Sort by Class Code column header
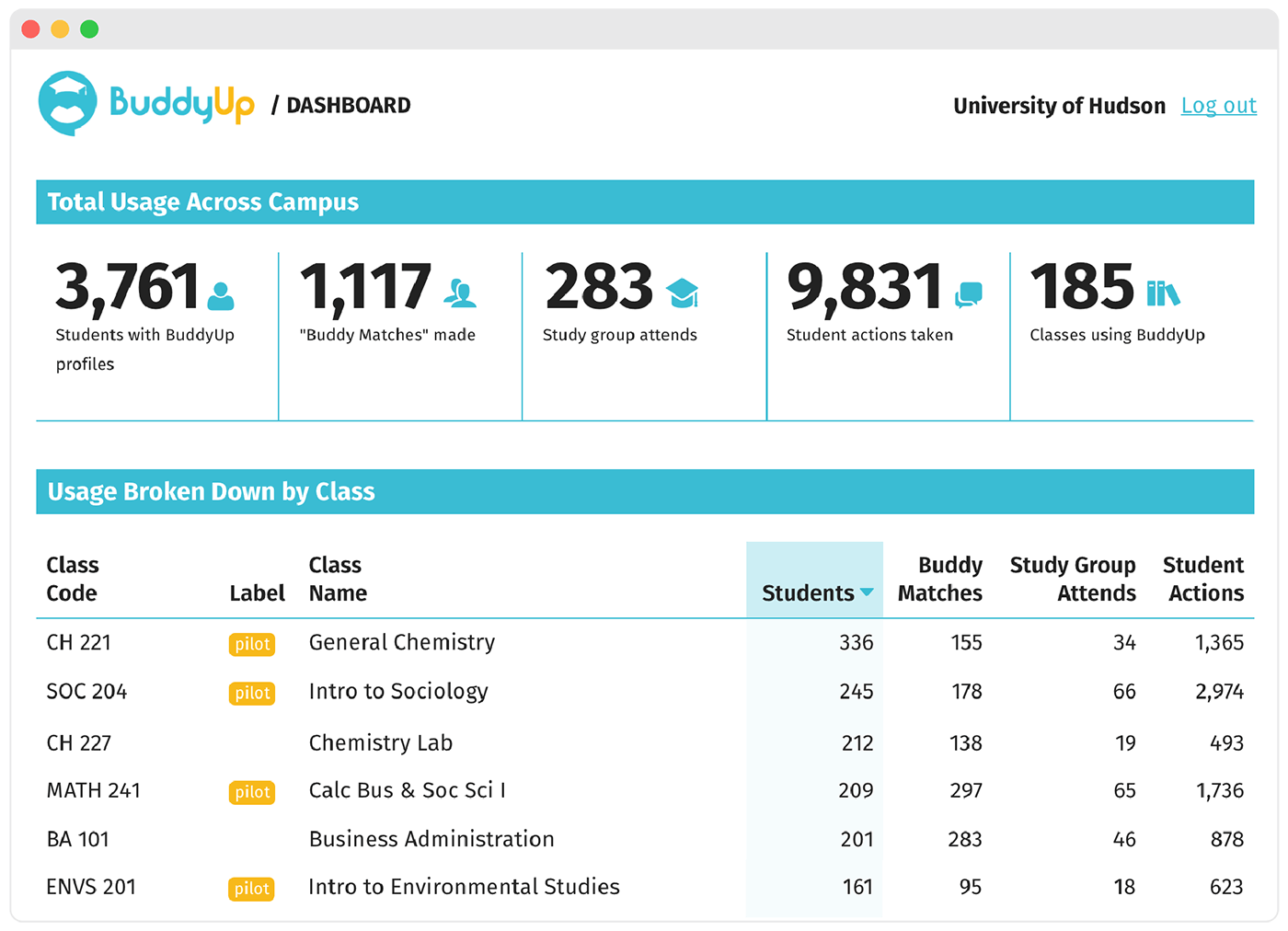 73,579
